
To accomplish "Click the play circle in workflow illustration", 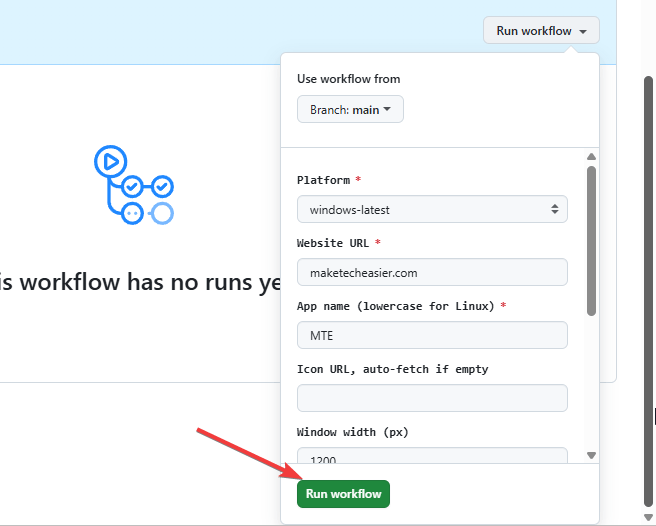I will click(x=109, y=160).
